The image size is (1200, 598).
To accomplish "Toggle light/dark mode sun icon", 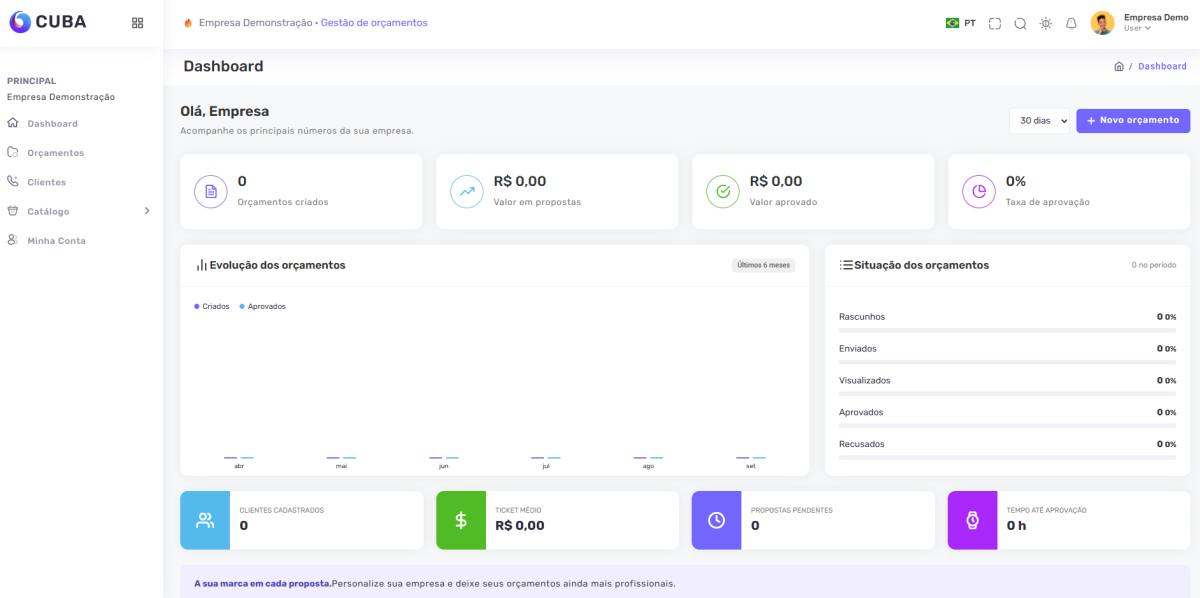I will pos(1046,23).
